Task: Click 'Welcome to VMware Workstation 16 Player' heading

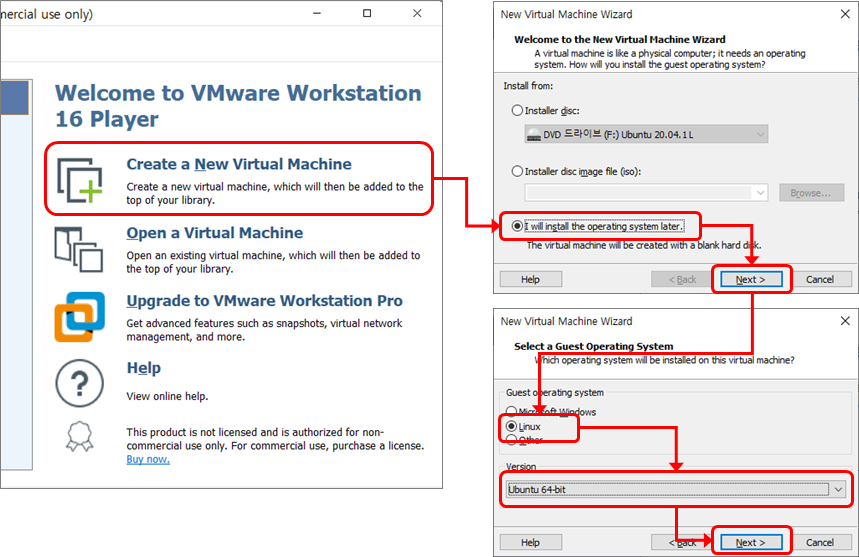Action: point(238,106)
